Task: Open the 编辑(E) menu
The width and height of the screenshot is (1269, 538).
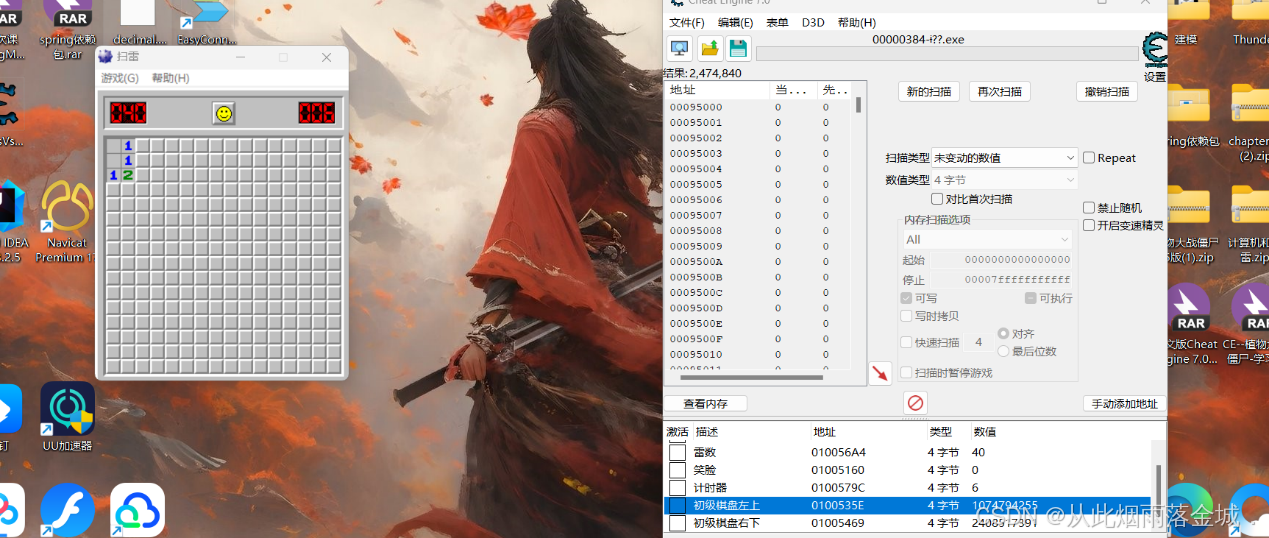Action: coord(735,22)
